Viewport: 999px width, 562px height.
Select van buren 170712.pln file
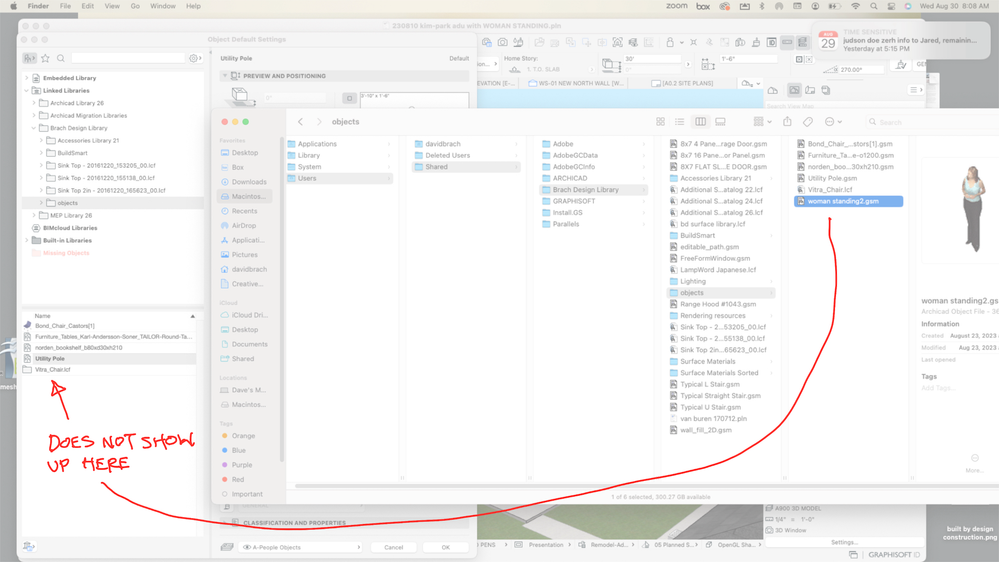(713, 419)
